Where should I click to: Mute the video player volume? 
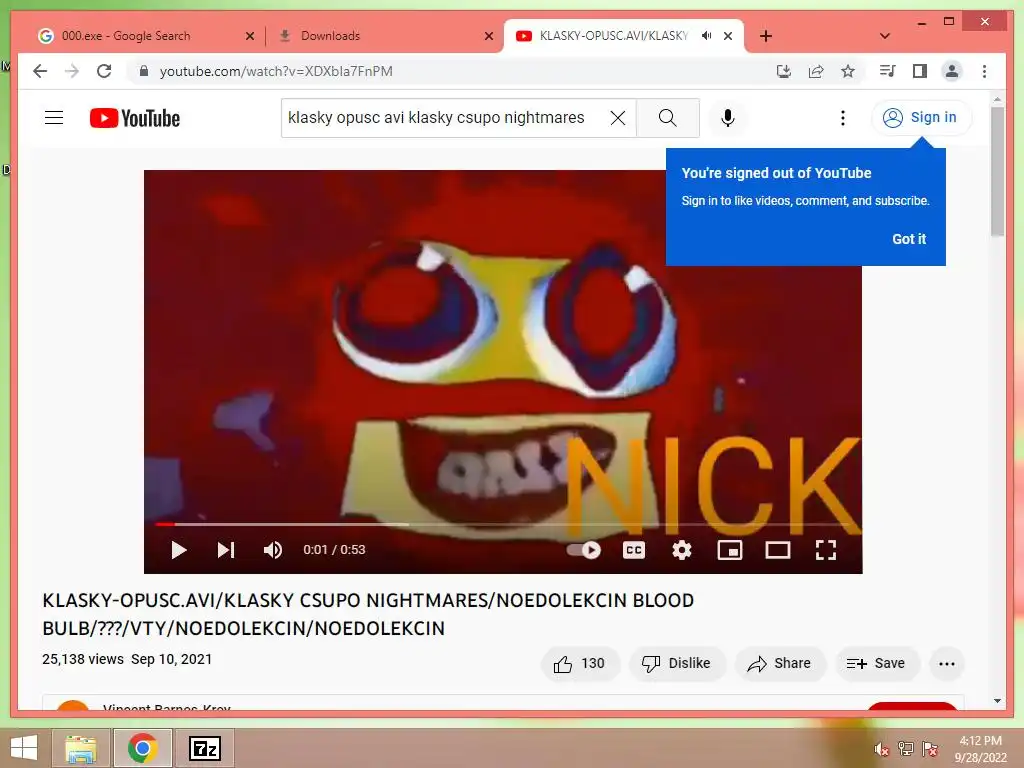tap(272, 550)
